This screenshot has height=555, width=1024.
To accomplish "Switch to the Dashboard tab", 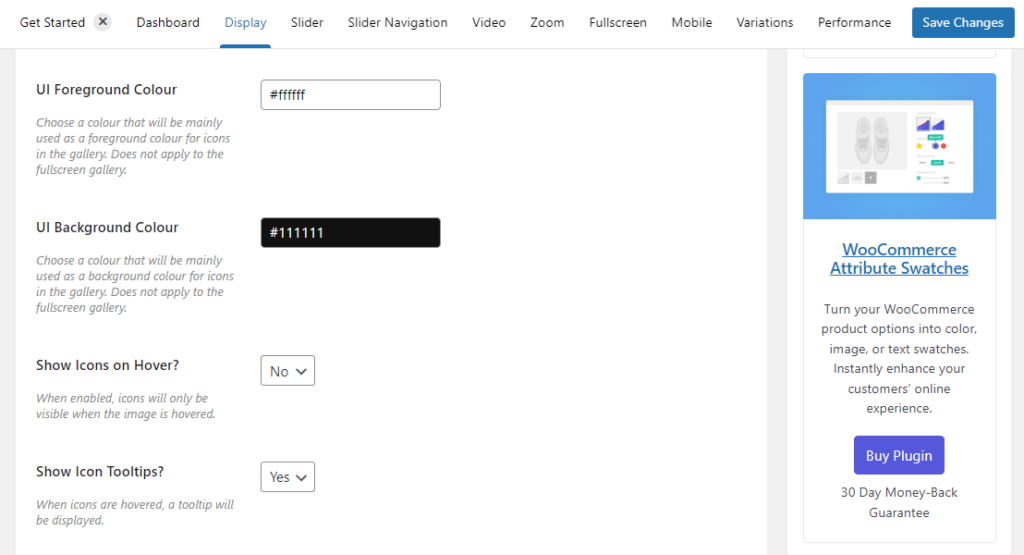I will [168, 22].
